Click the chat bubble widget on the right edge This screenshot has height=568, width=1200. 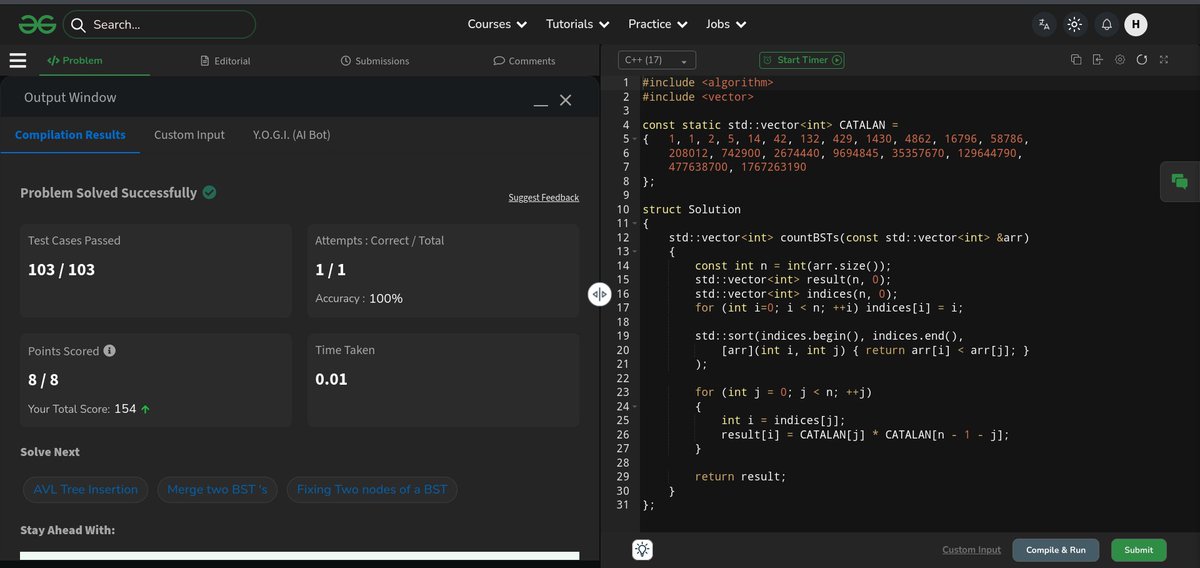point(1180,181)
